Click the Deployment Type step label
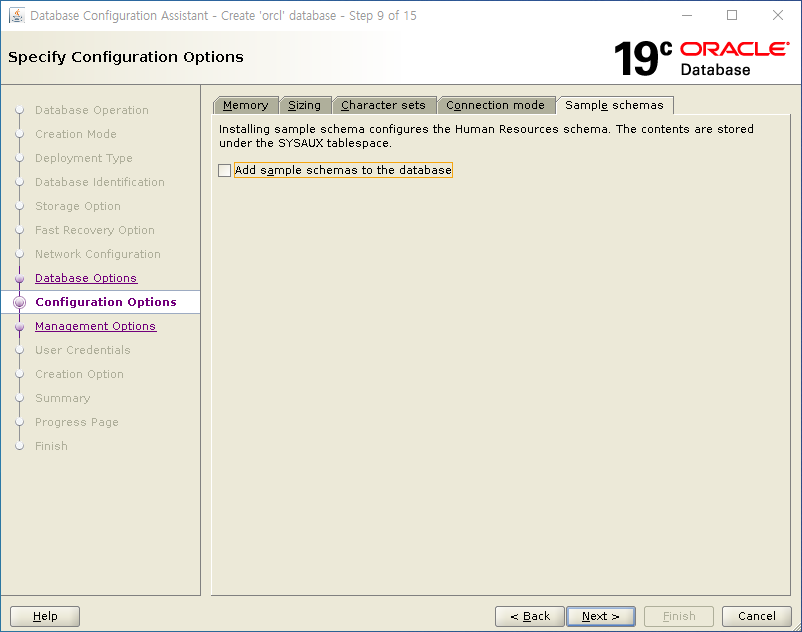The width and height of the screenshot is (802, 632). point(84,158)
